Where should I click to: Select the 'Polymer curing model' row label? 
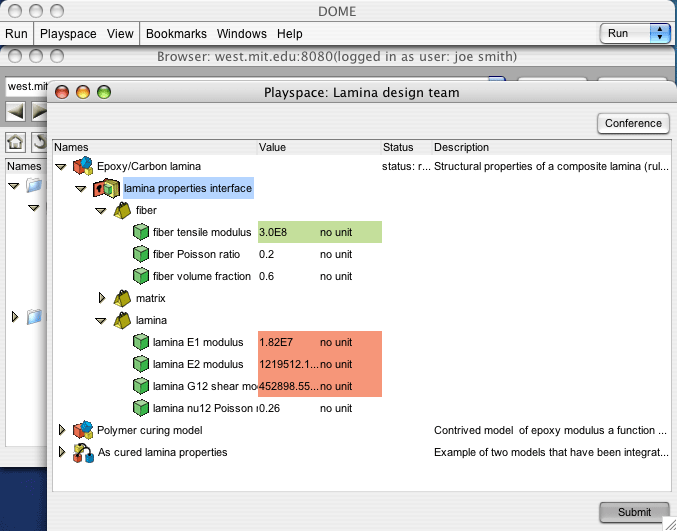coord(149,430)
